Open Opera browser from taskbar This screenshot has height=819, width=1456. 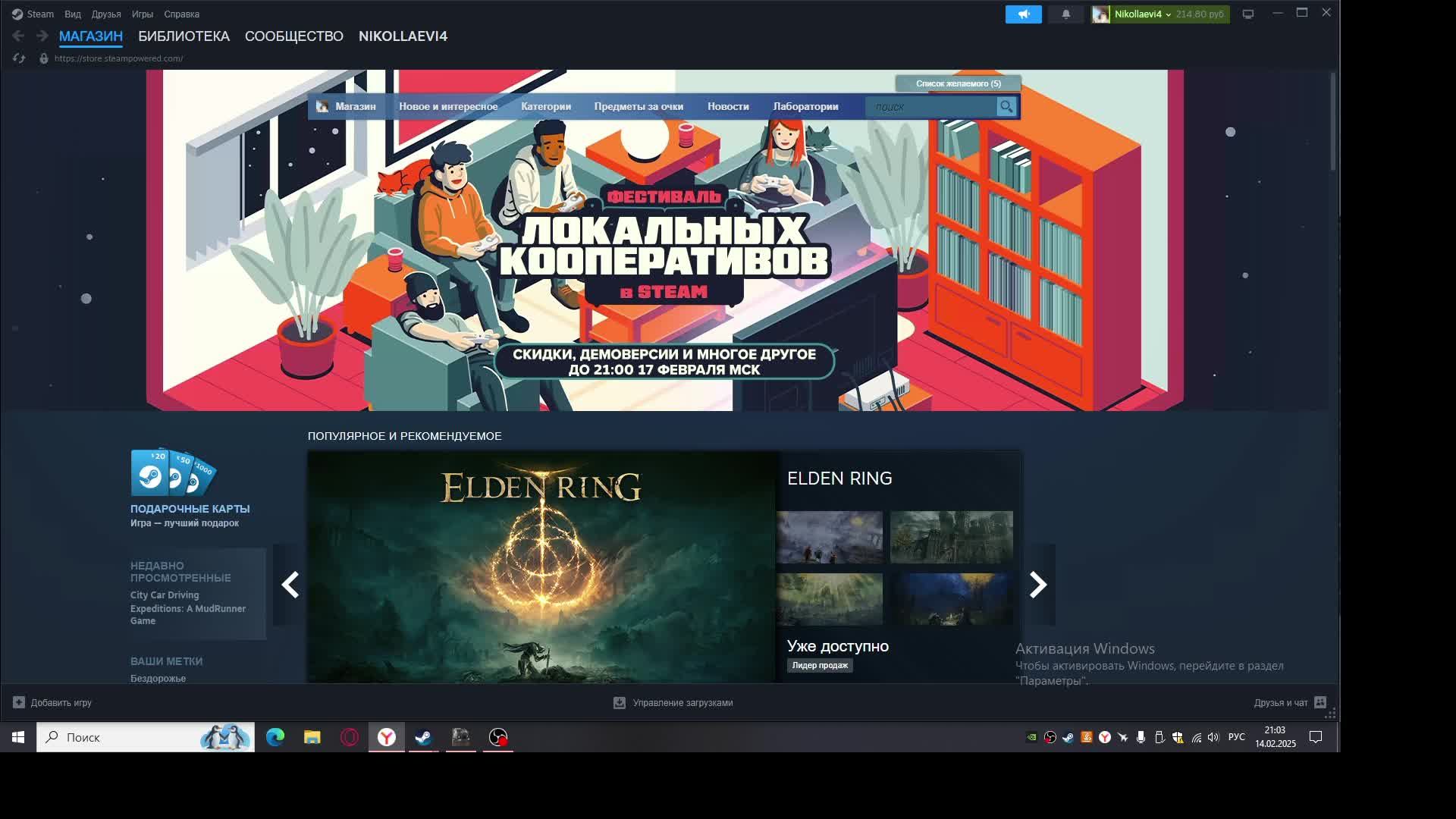pos(349,737)
